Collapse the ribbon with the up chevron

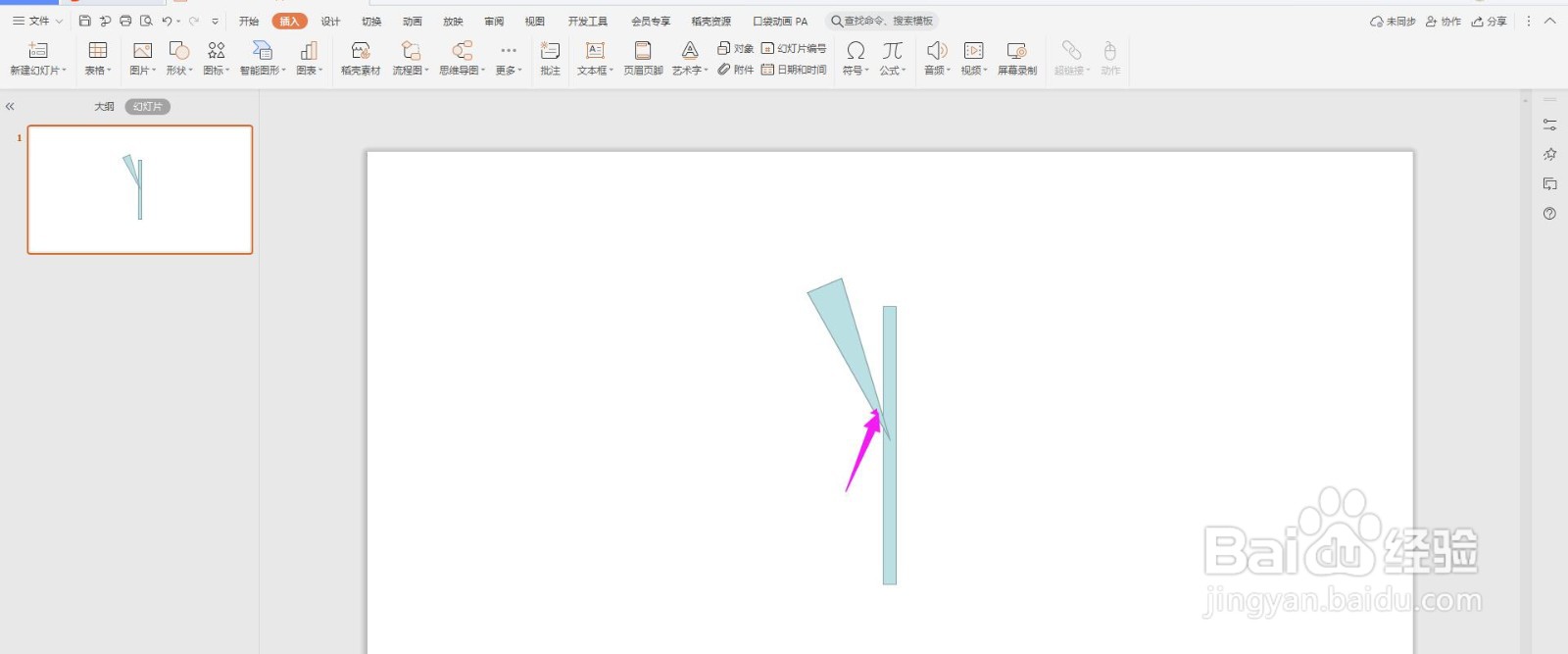click(1549, 21)
